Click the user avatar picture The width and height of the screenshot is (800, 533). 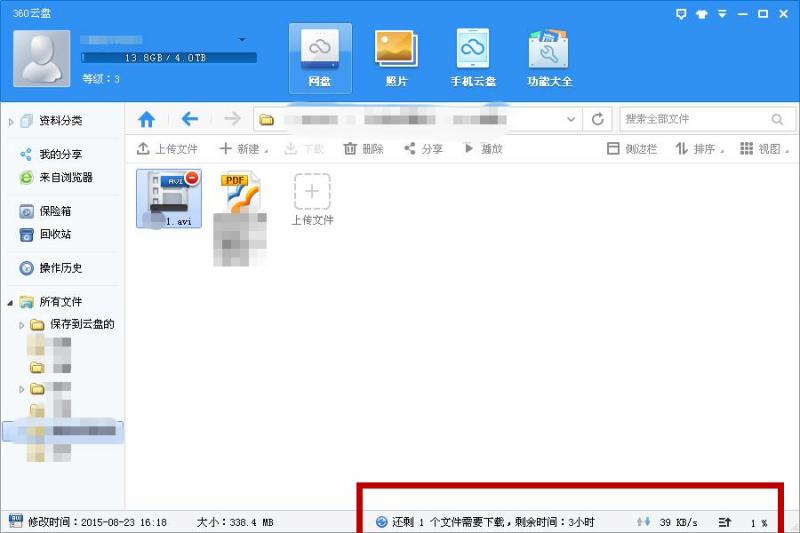tap(41, 58)
